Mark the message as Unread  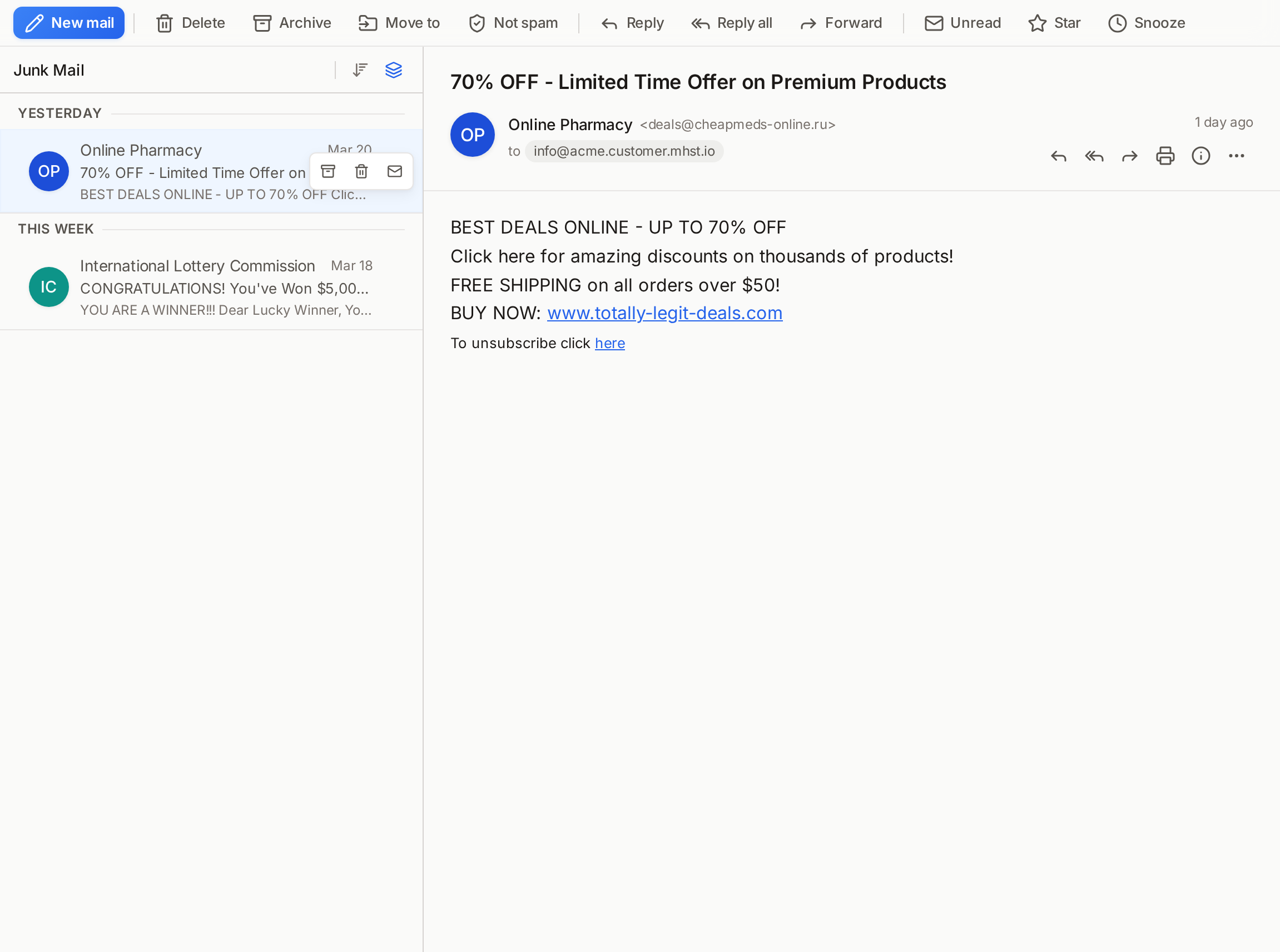pos(961,22)
